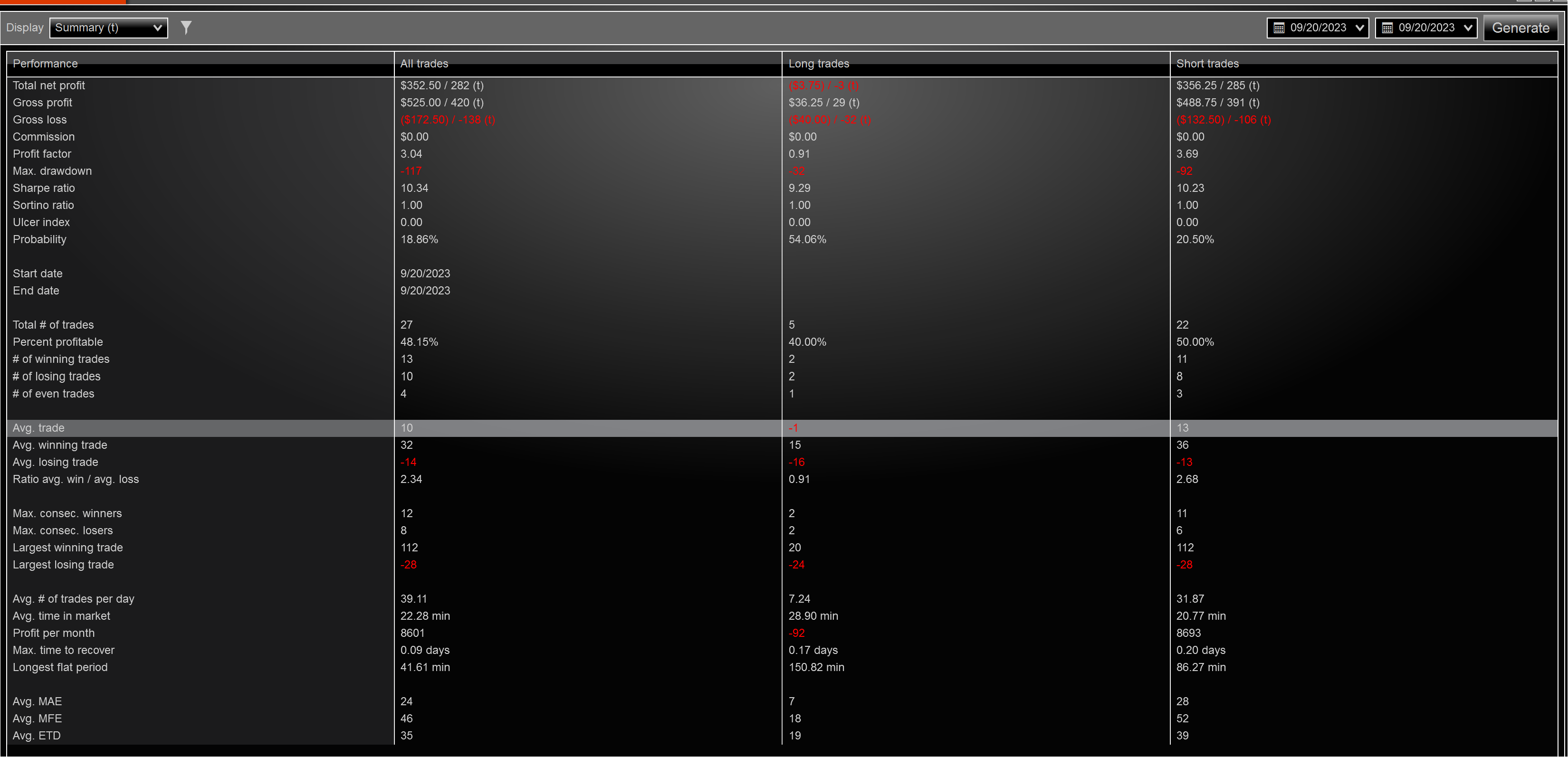Select the ($172.50) / -138 (t) cell
1568x757 pixels.
tap(448, 120)
